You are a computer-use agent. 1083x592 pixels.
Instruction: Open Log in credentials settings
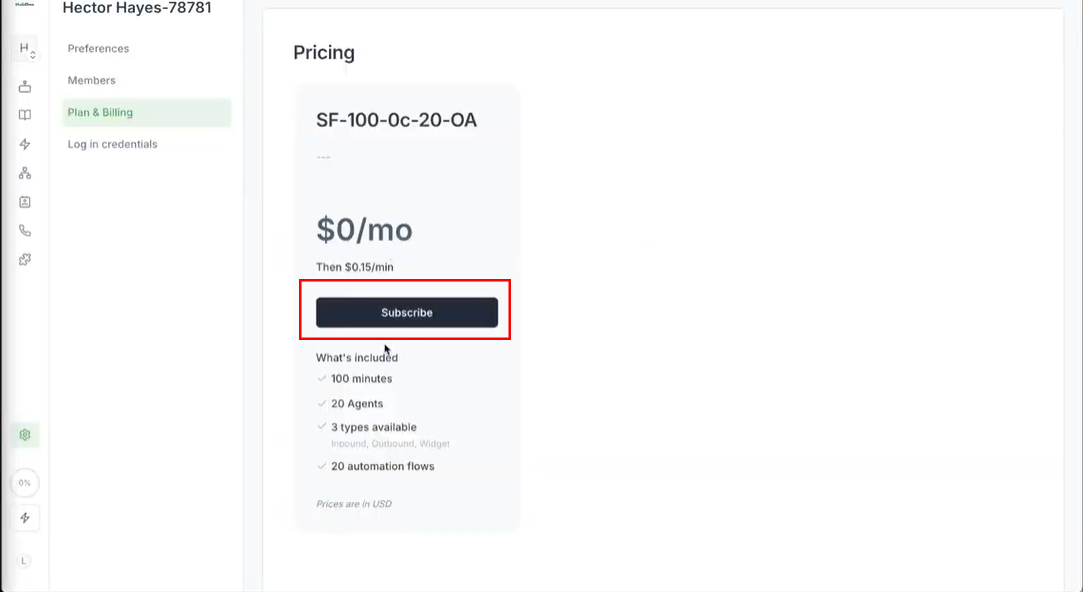tap(112, 145)
